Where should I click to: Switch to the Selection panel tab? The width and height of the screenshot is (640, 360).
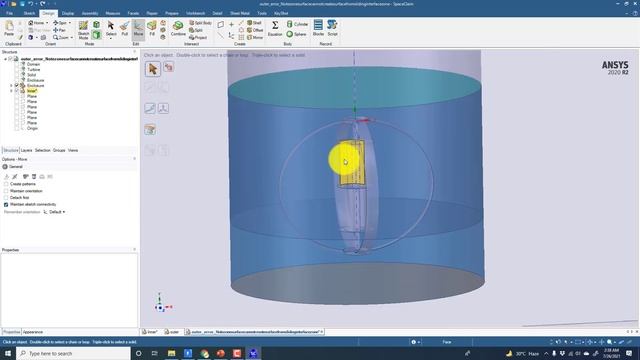coord(42,150)
